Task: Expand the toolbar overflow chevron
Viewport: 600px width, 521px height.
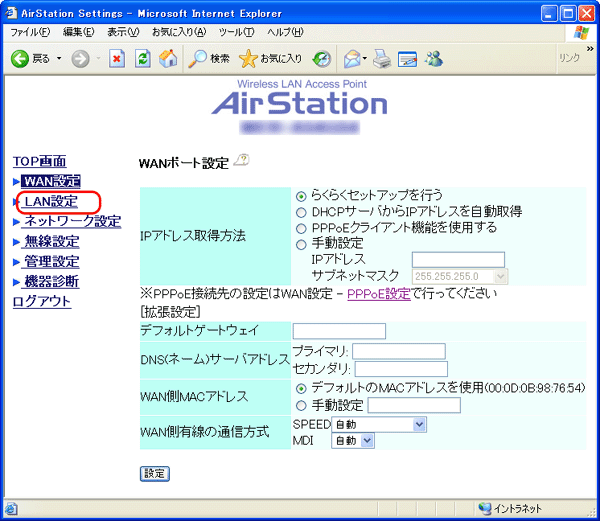Action: coord(590,49)
